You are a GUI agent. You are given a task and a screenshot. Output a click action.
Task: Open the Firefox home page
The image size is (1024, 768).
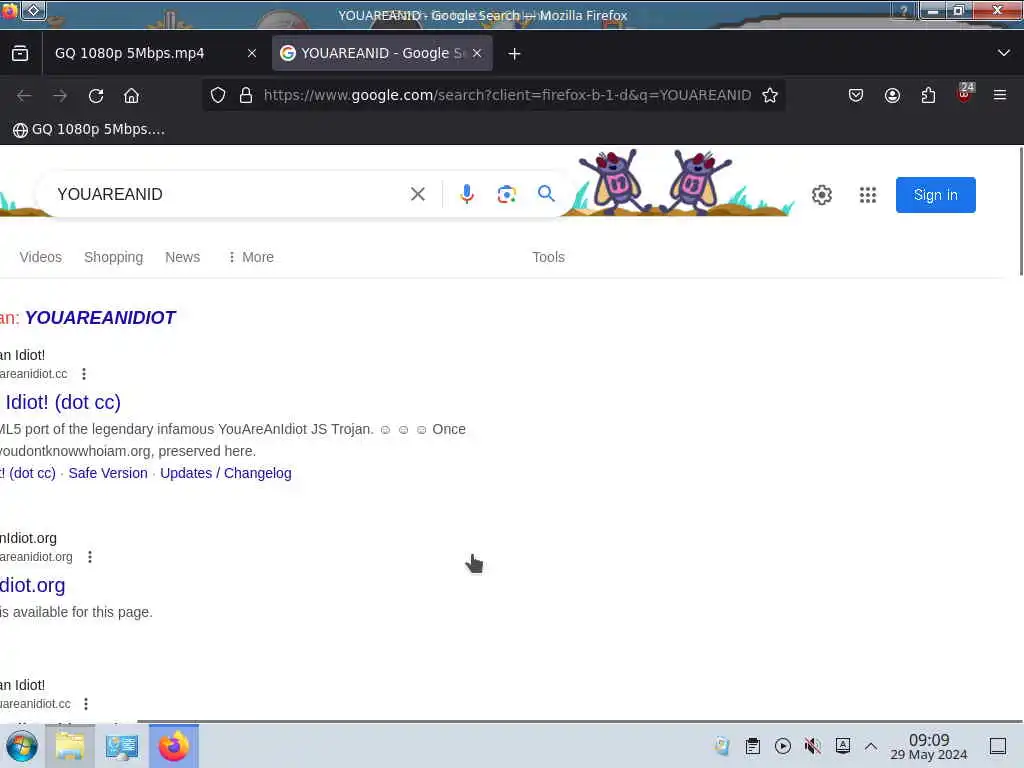click(x=131, y=95)
